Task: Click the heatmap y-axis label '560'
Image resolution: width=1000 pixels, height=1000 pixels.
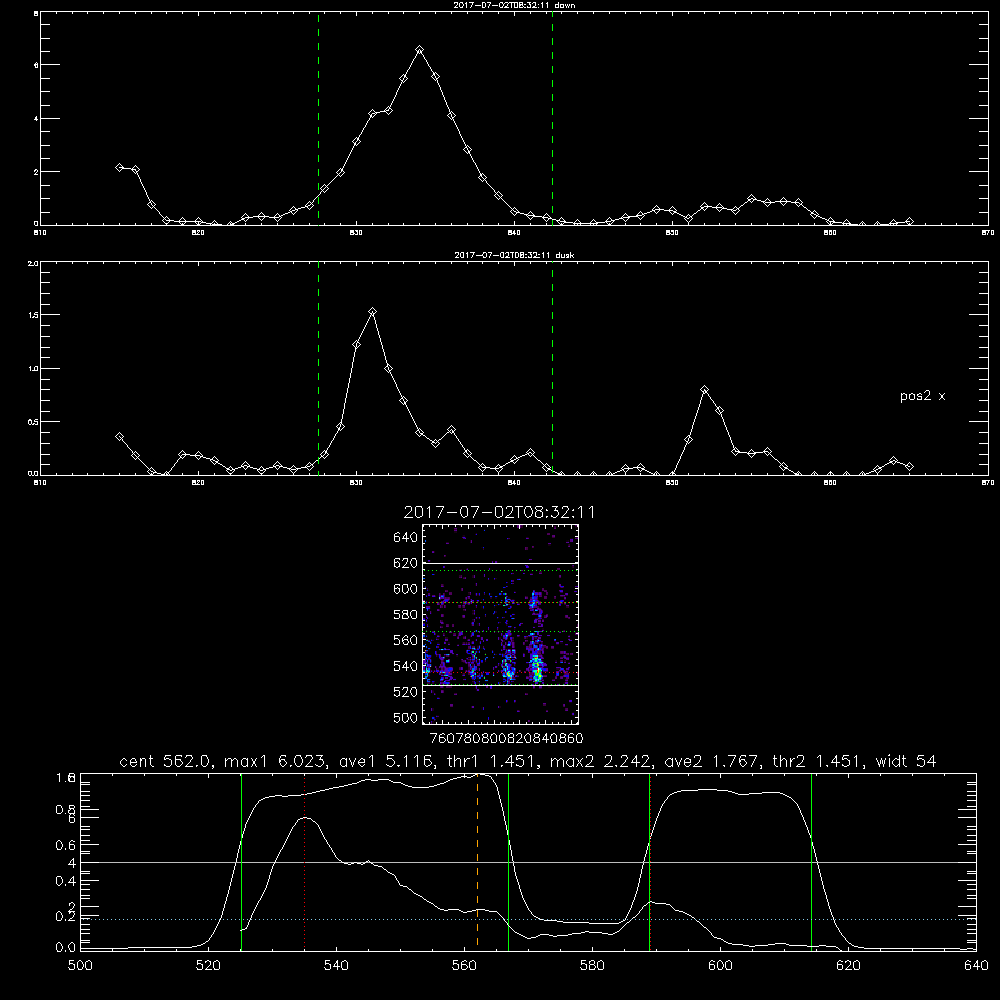Action: pos(405,640)
